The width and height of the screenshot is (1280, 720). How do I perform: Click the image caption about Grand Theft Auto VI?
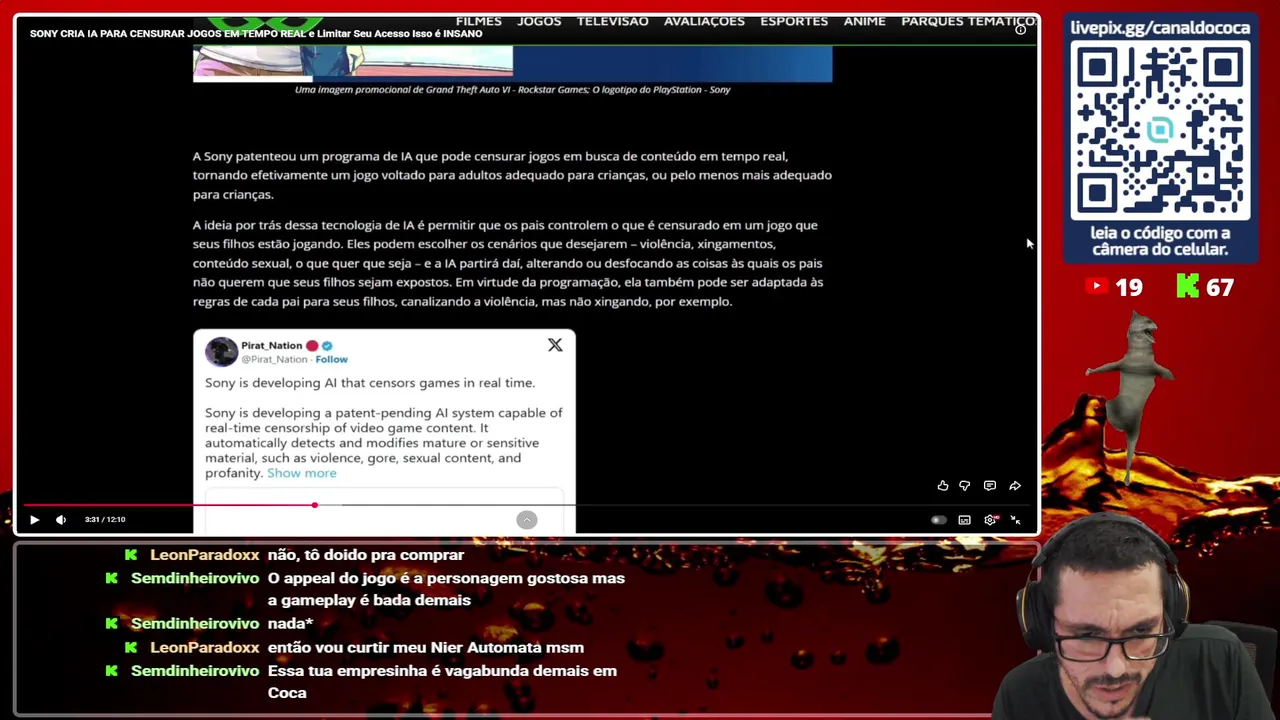coord(512,90)
